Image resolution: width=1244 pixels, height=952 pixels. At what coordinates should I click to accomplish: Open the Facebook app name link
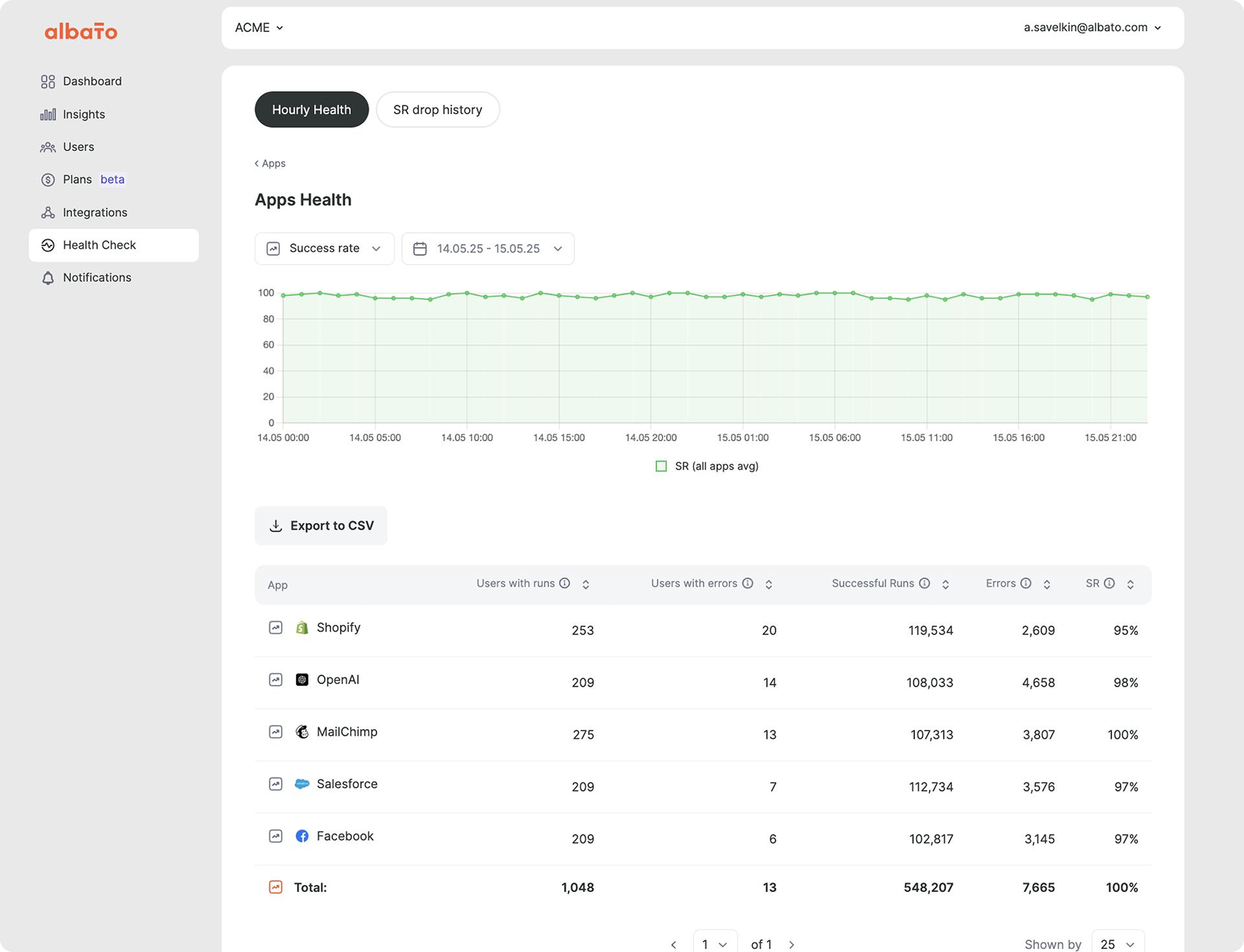point(345,836)
